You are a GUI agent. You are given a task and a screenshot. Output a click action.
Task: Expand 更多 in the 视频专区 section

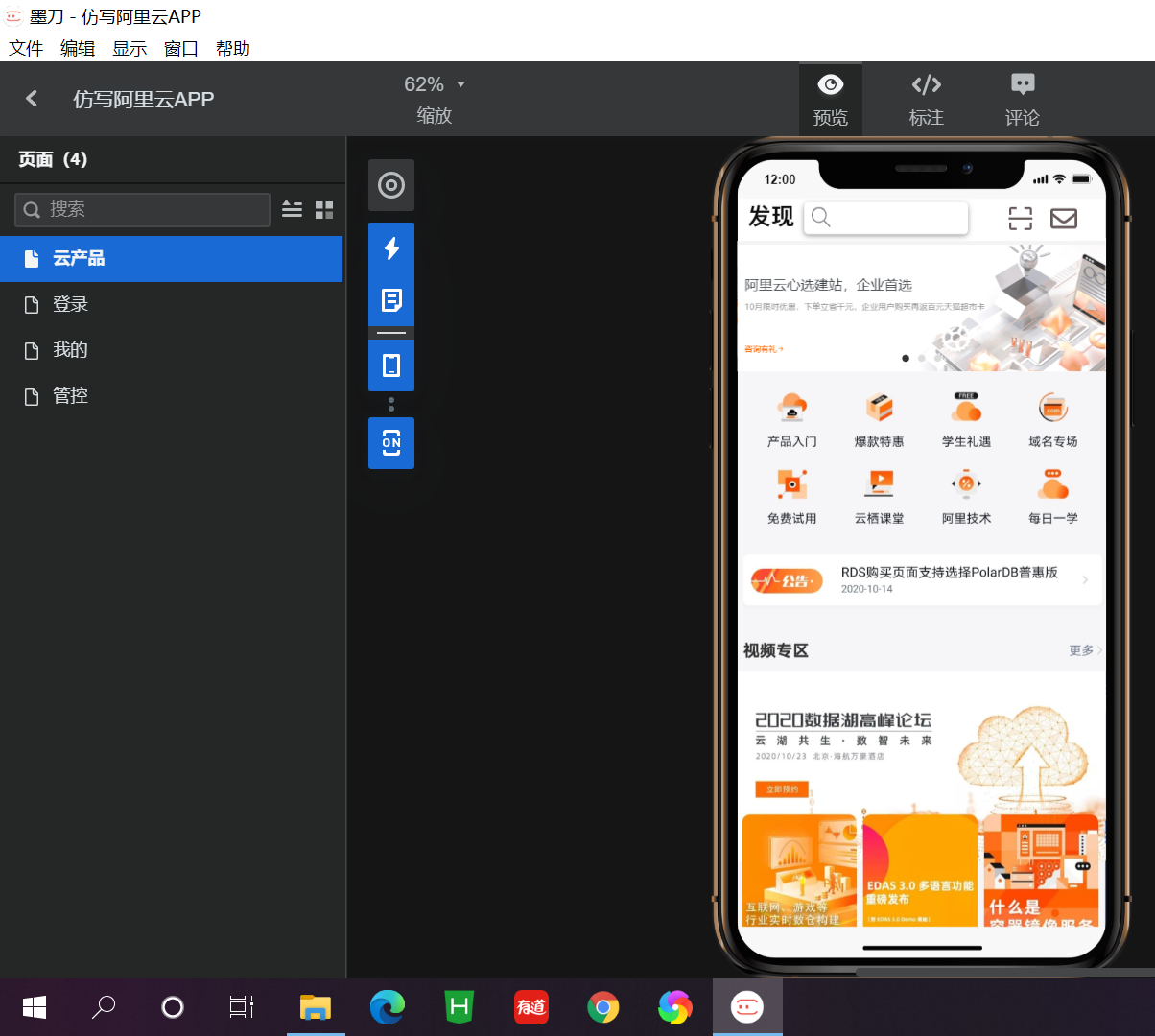coord(1080,649)
